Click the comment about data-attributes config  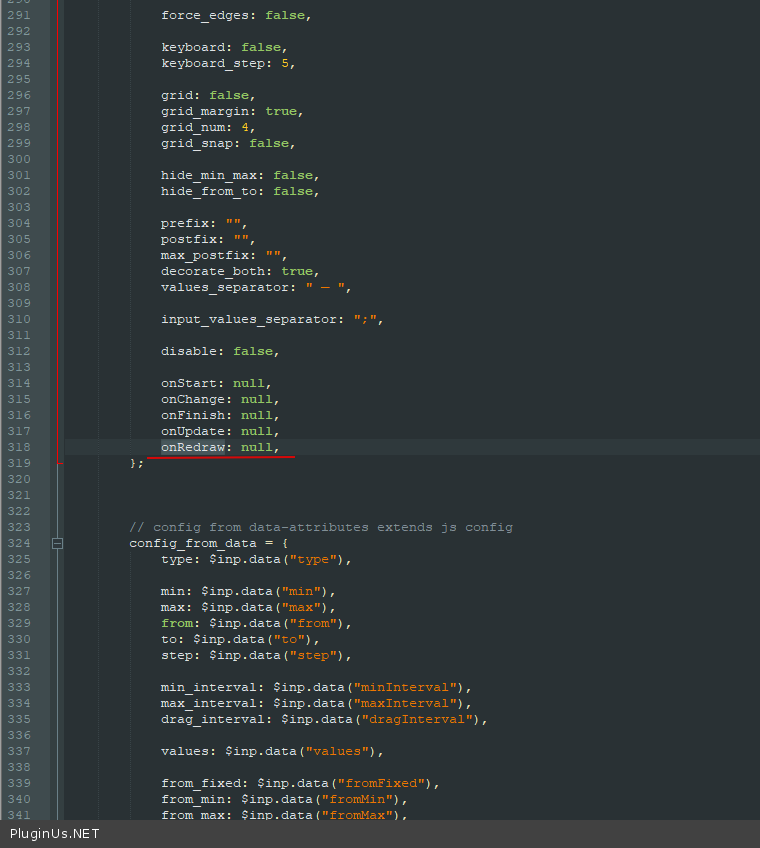(320, 527)
